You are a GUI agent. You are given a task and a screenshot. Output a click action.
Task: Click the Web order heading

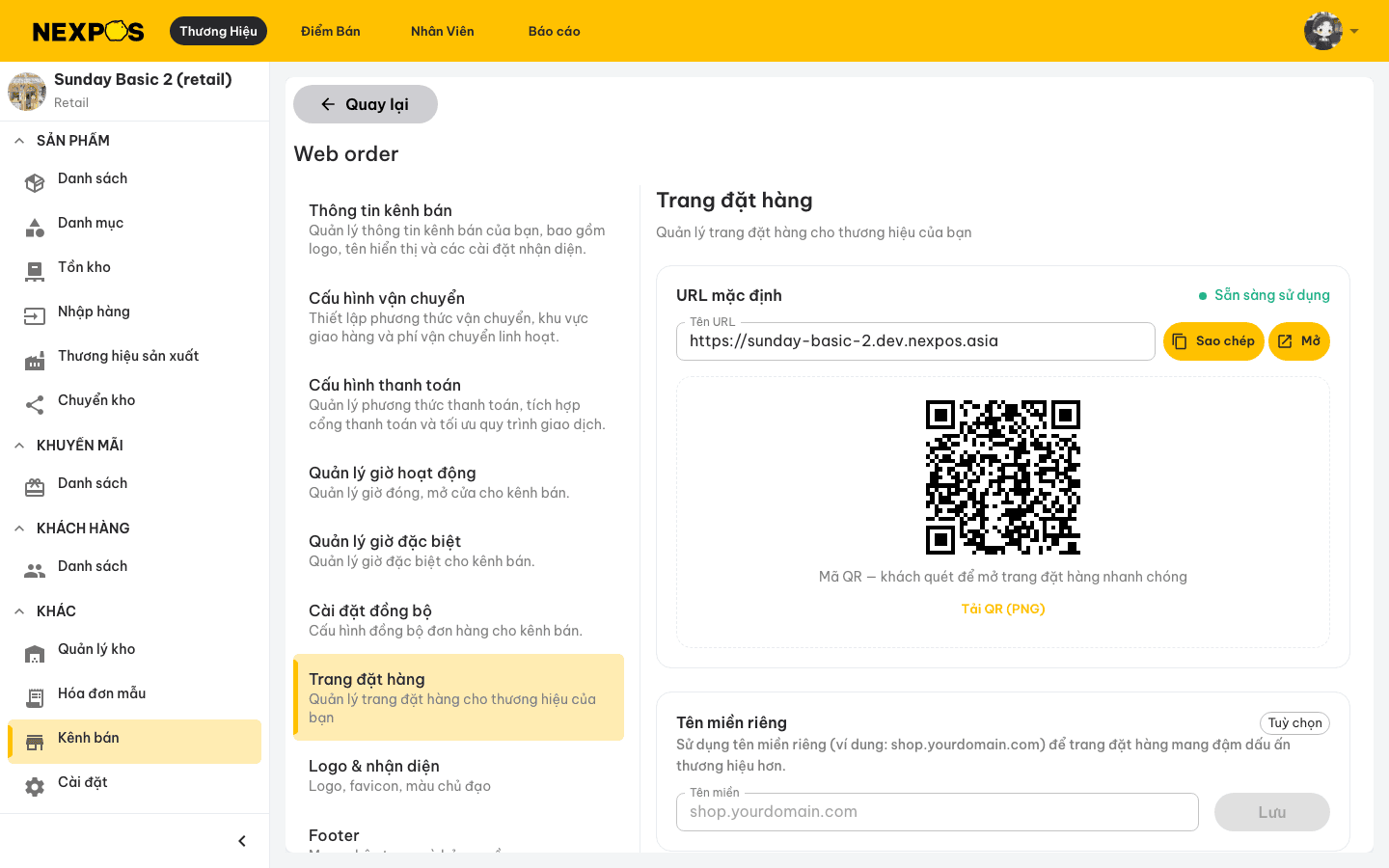point(346,154)
